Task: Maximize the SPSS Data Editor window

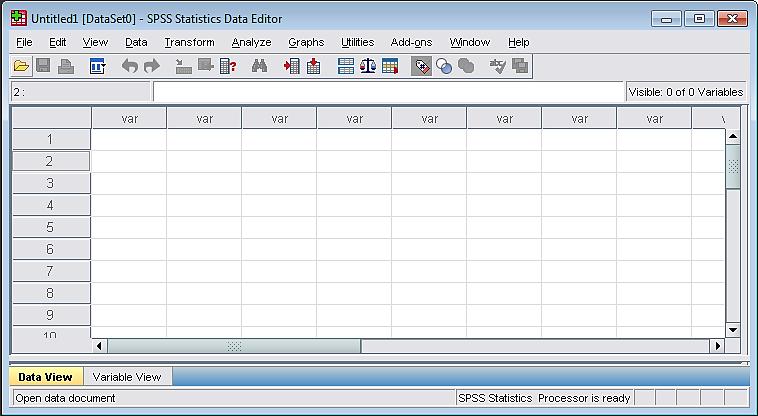Action: 699,19
